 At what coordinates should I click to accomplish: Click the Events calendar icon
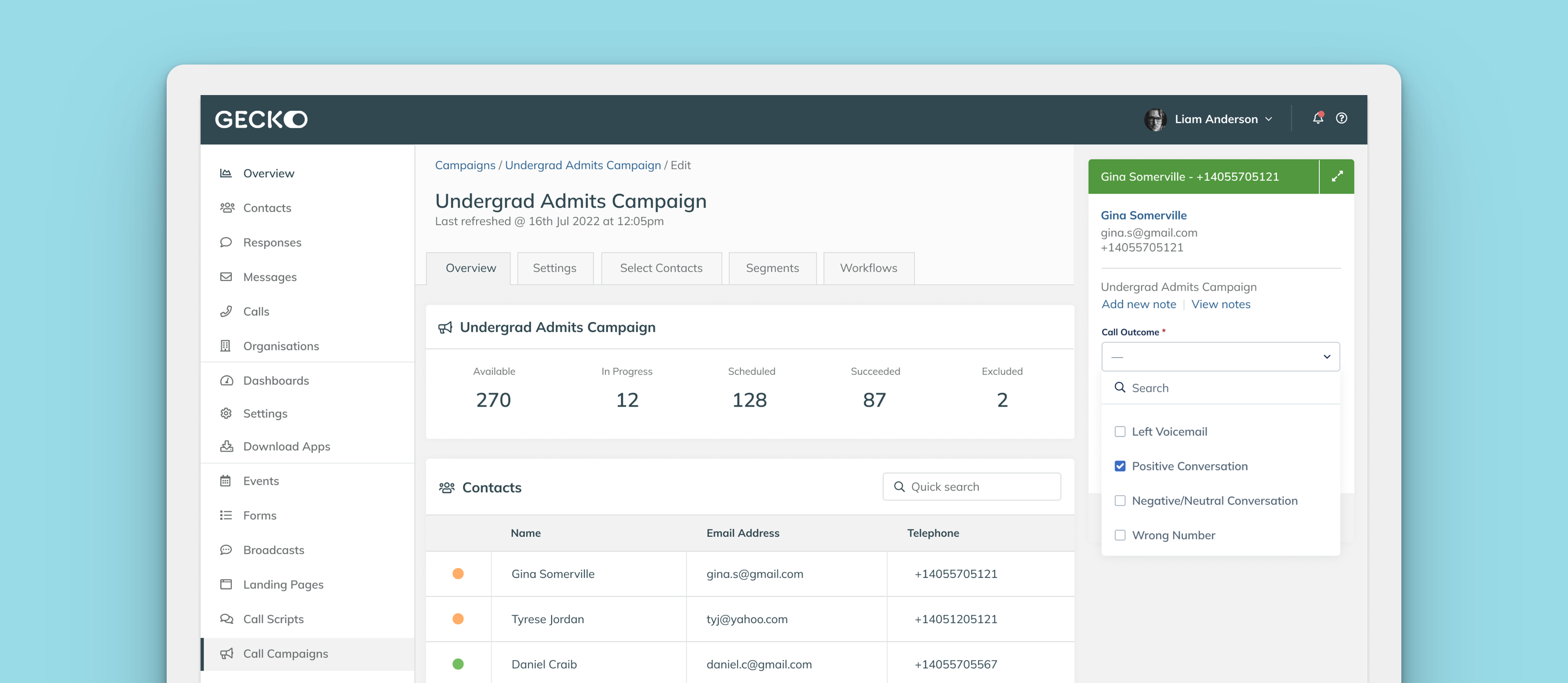pyautogui.click(x=225, y=481)
